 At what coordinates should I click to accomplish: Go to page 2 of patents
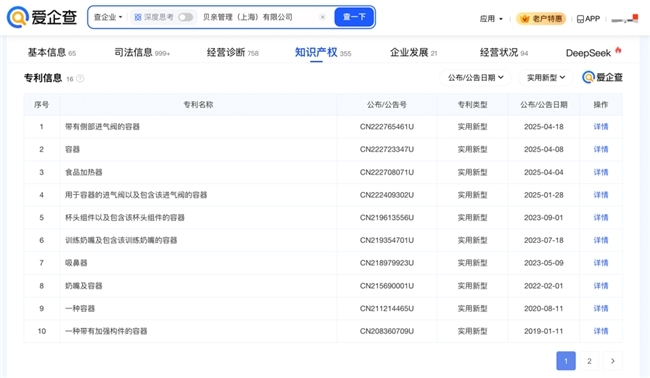coord(589,361)
